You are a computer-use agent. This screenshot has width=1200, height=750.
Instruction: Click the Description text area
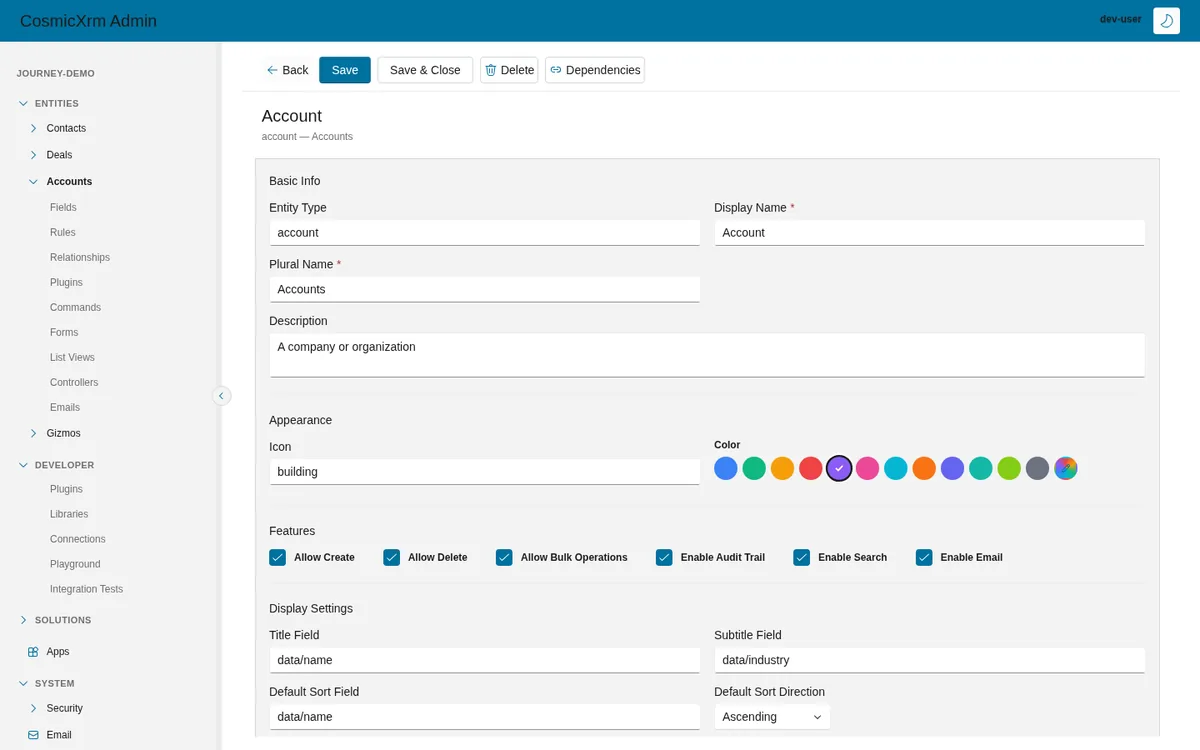click(x=707, y=355)
